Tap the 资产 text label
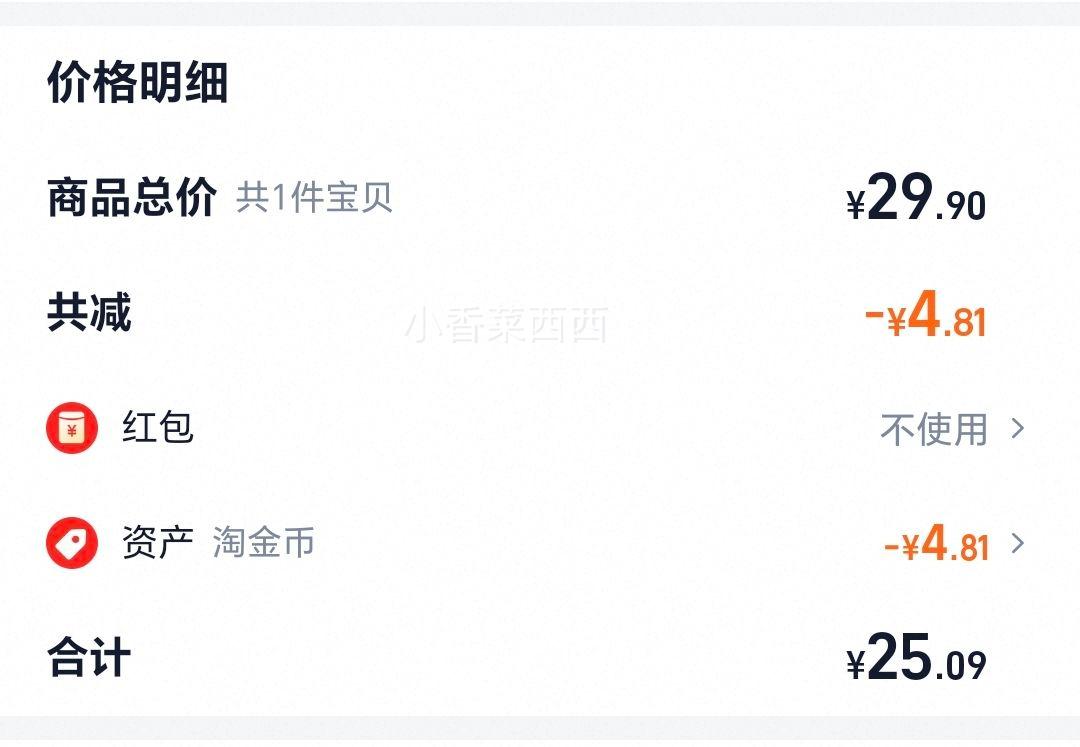The height and width of the screenshot is (747, 1080). pyautogui.click(x=158, y=542)
